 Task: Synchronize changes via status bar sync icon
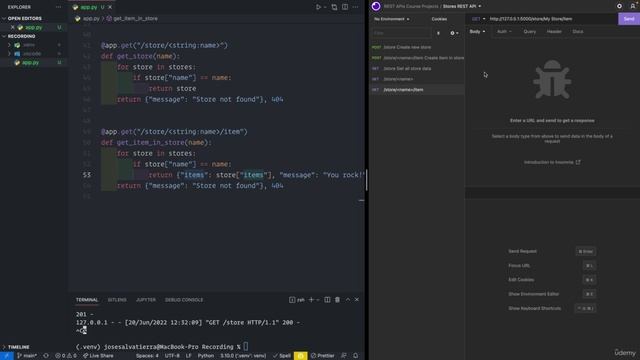[46, 356]
